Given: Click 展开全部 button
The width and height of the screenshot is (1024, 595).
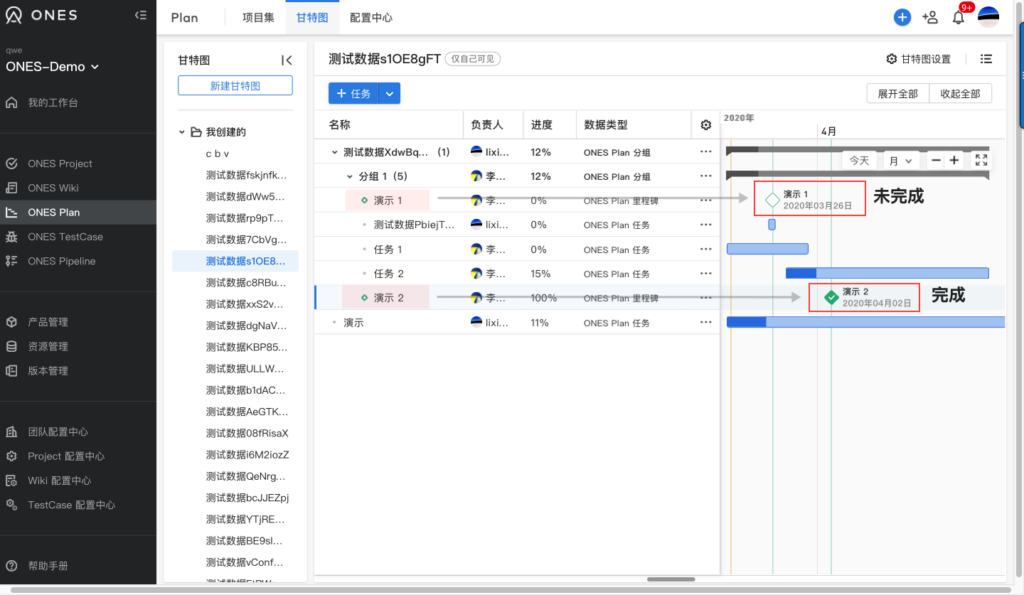Looking at the screenshot, I should tap(897, 93).
